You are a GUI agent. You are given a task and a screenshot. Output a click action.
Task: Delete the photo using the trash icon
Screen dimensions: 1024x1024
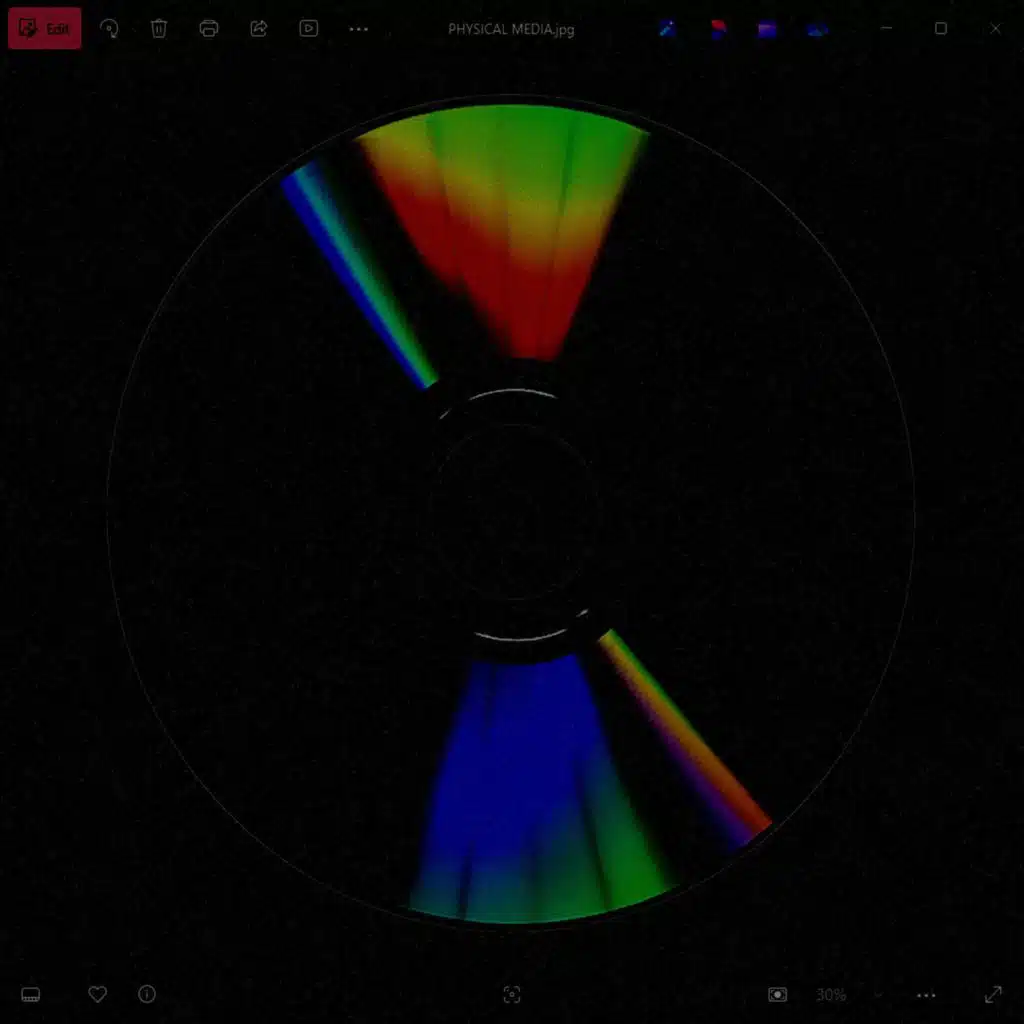pyautogui.click(x=159, y=29)
